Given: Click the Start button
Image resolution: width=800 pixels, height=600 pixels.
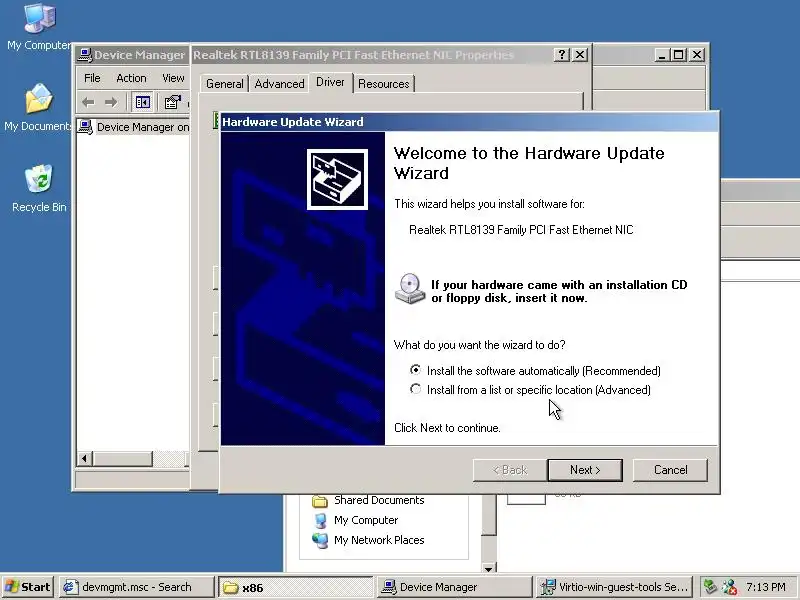Looking at the screenshot, I should pos(28,587).
